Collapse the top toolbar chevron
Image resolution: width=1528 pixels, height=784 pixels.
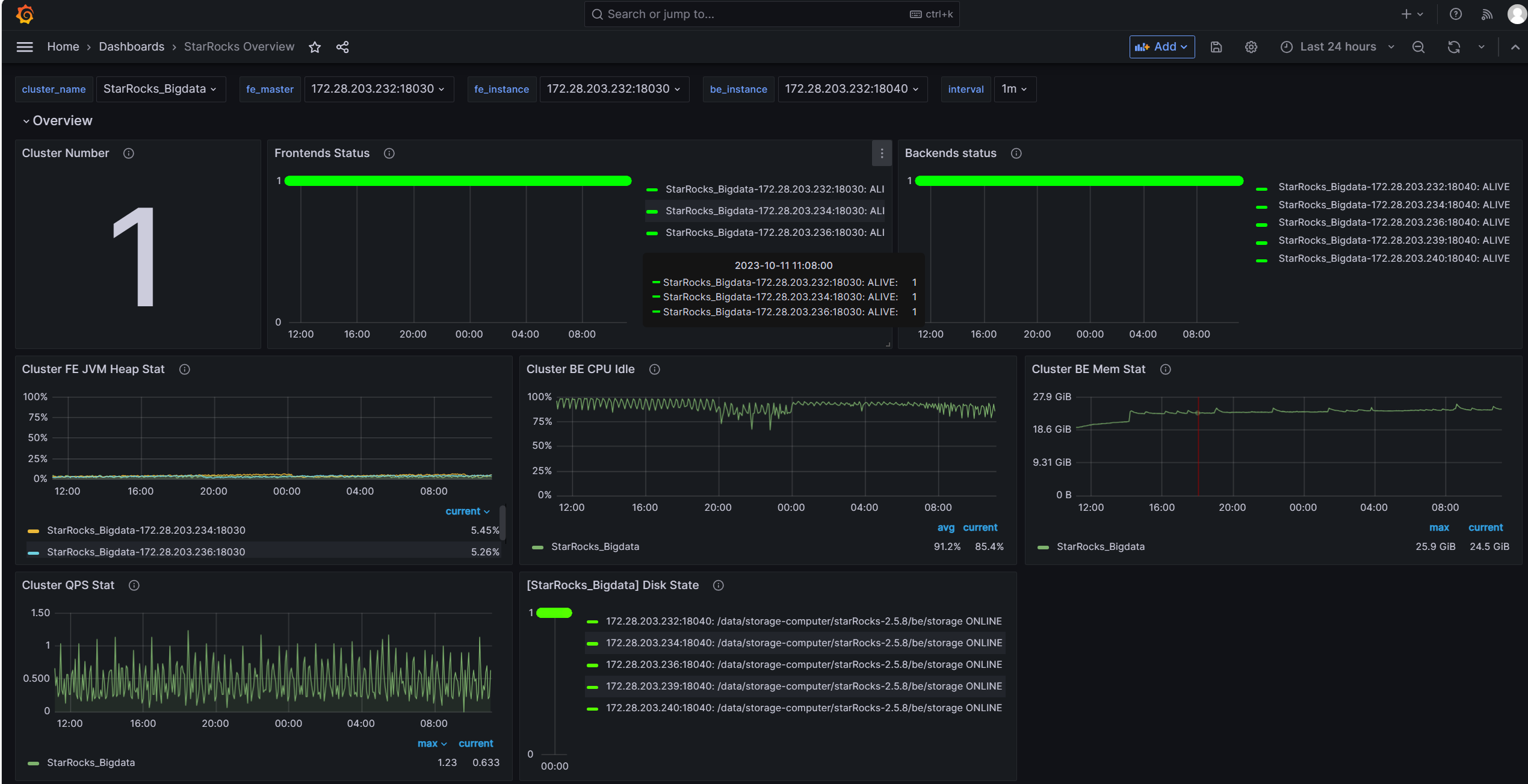[x=1515, y=47]
